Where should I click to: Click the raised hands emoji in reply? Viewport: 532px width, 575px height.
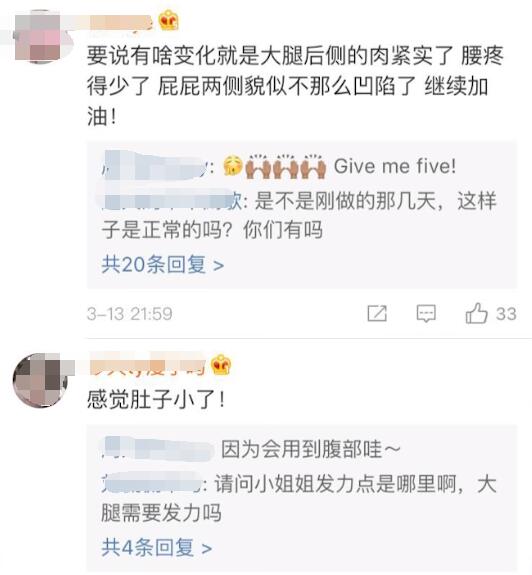285,166
